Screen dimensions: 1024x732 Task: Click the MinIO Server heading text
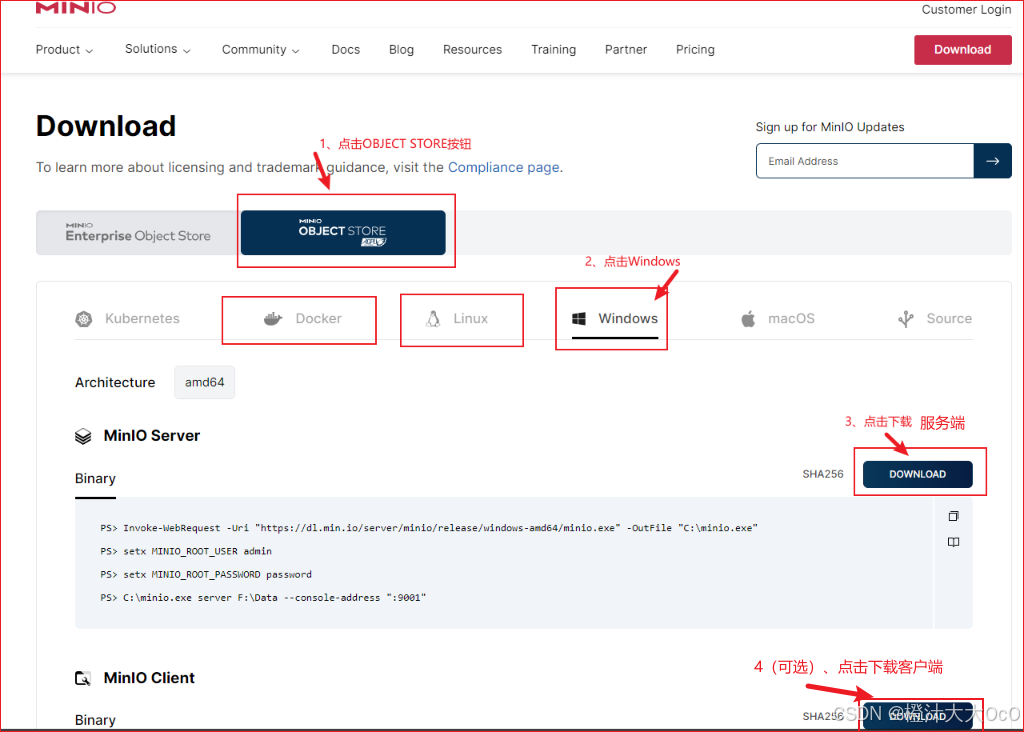tap(152, 436)
